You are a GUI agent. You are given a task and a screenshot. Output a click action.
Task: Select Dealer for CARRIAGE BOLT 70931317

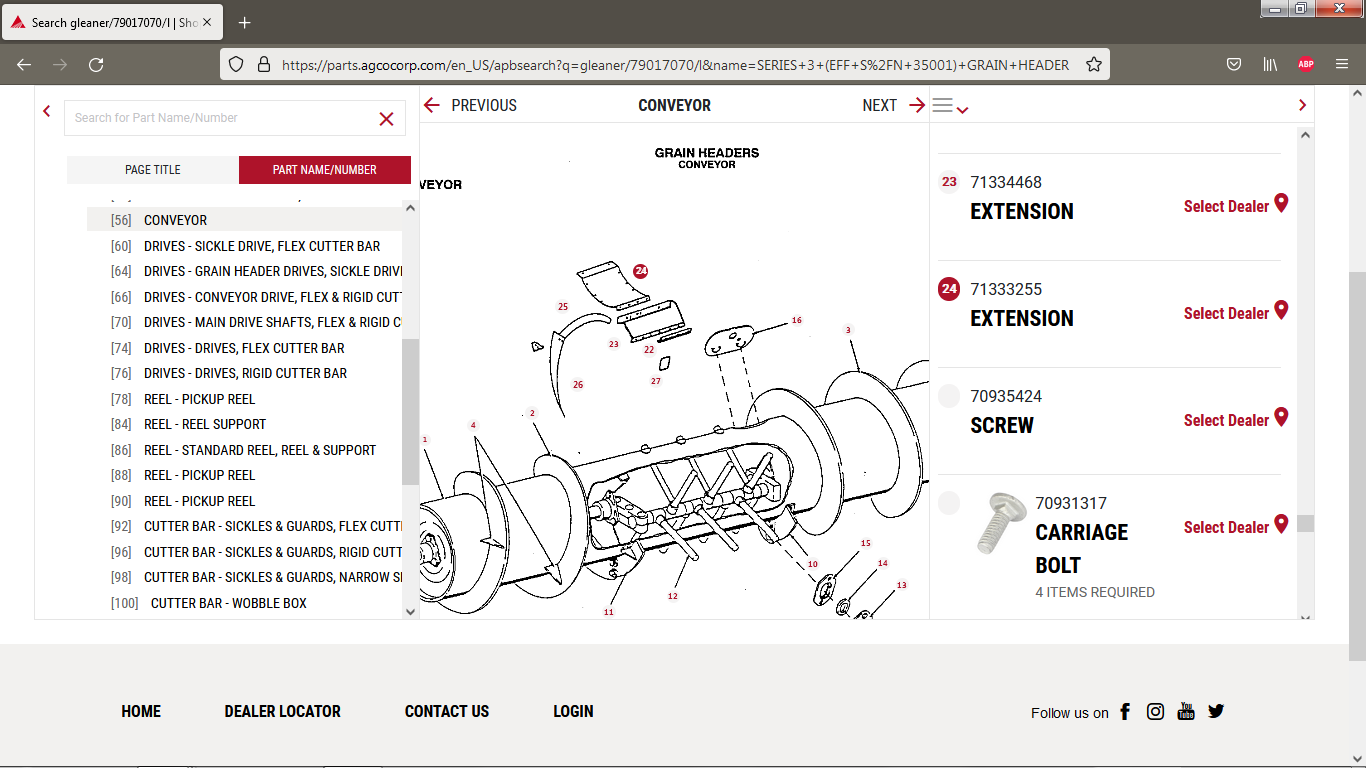pyautogui.click(x=1226, y=527)
